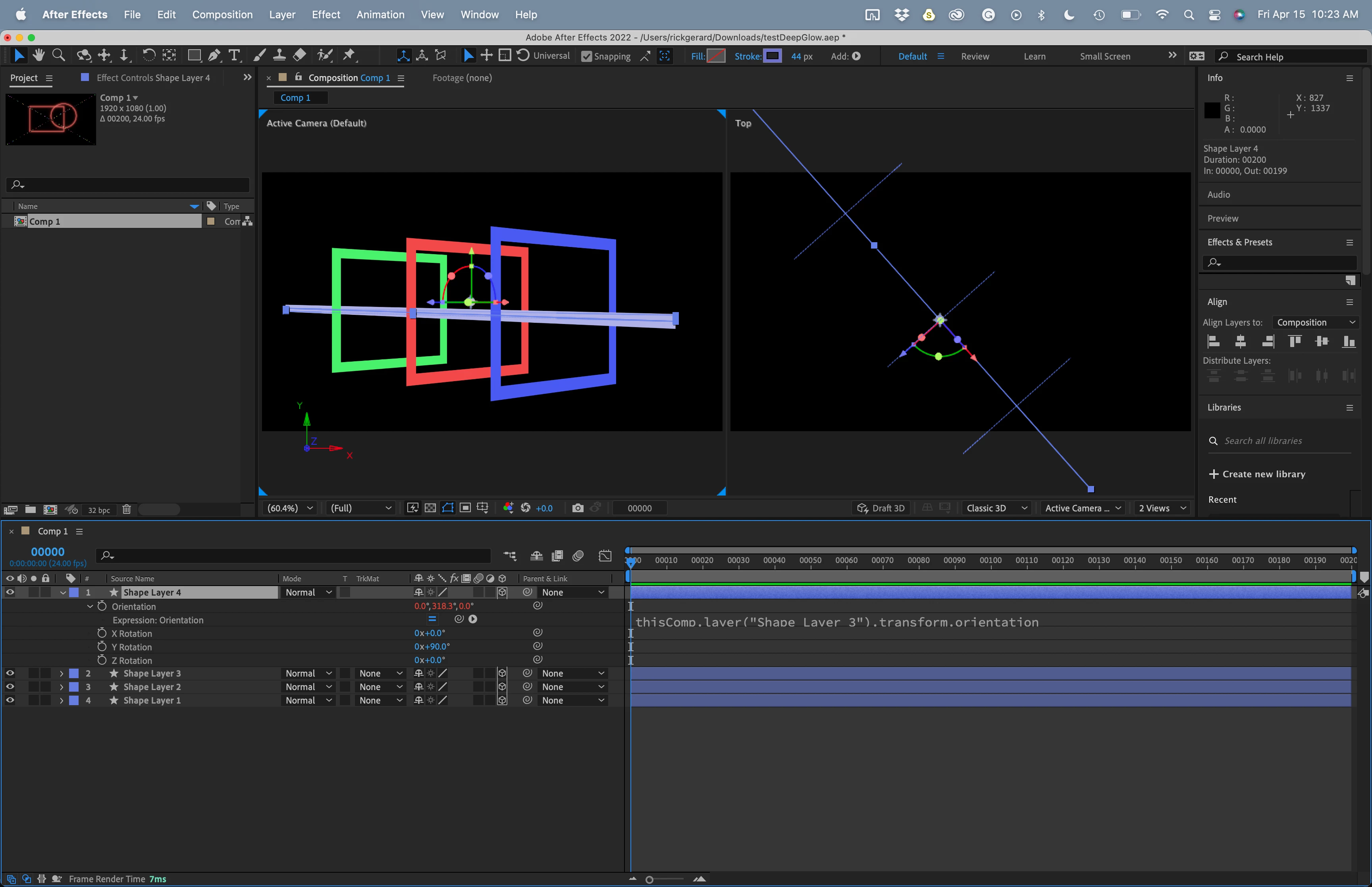Hide Shape Layer 3 visibility eye

click(x=10, y=673)
